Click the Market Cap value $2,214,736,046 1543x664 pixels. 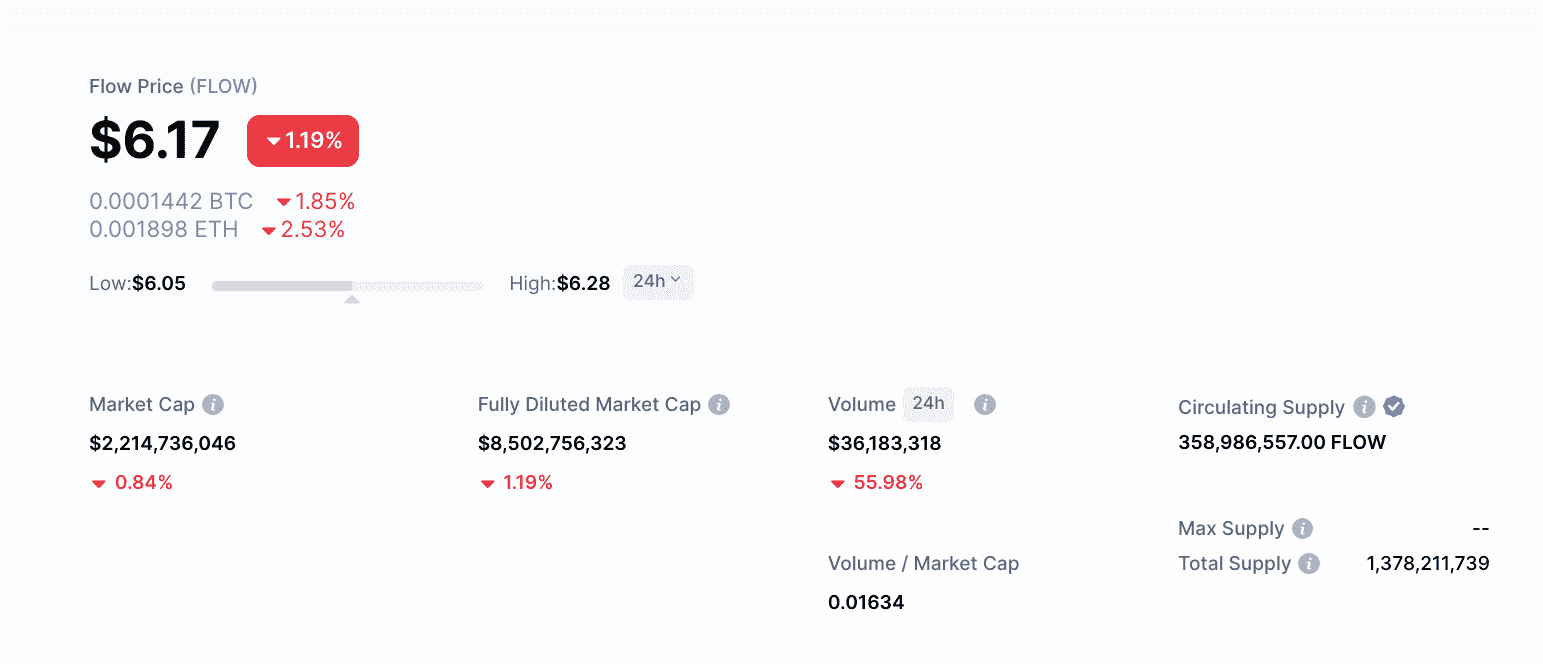(163, 443)
